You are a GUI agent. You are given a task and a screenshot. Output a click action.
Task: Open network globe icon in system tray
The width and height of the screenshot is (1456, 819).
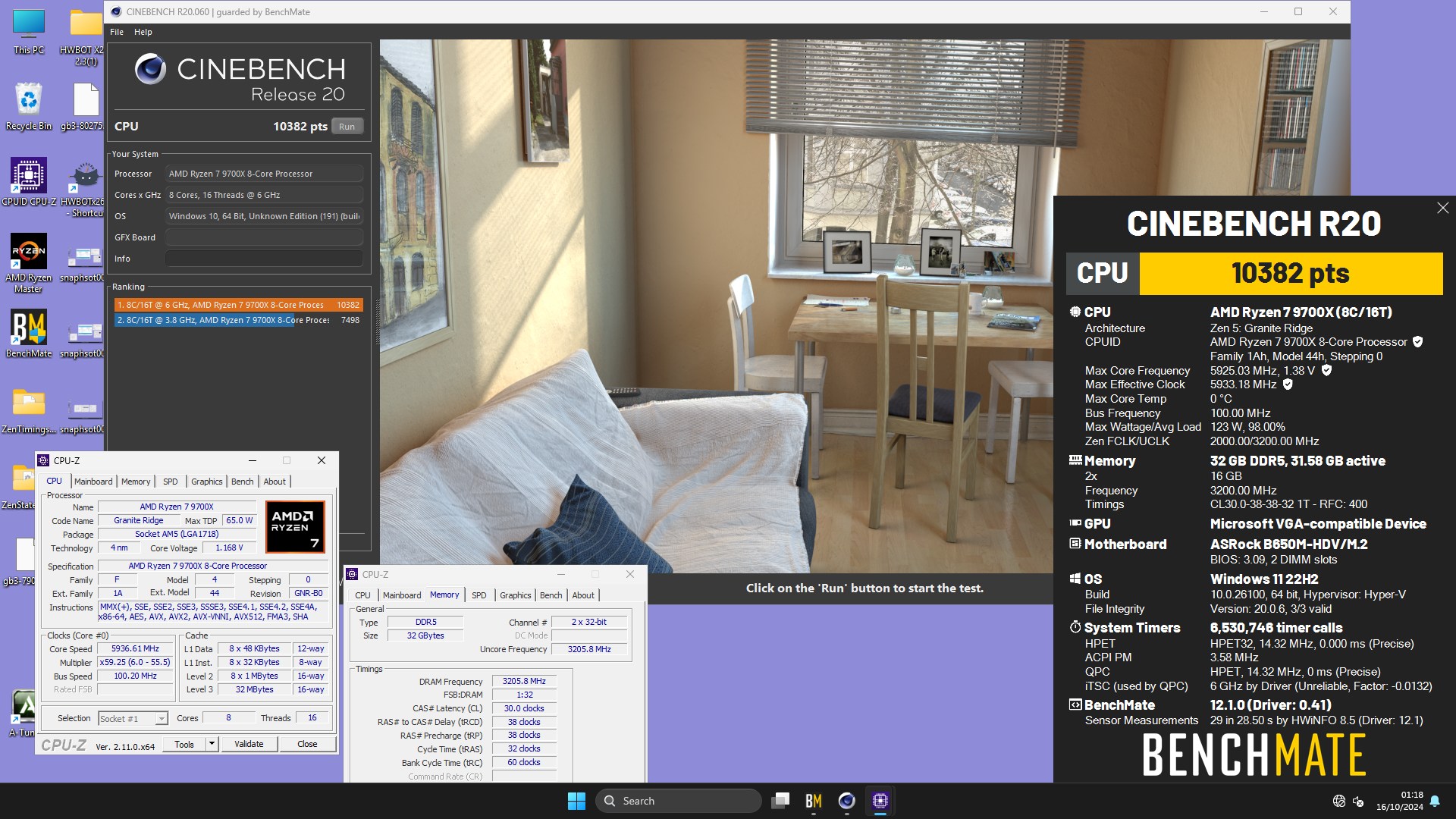(x=1339, y=801)
